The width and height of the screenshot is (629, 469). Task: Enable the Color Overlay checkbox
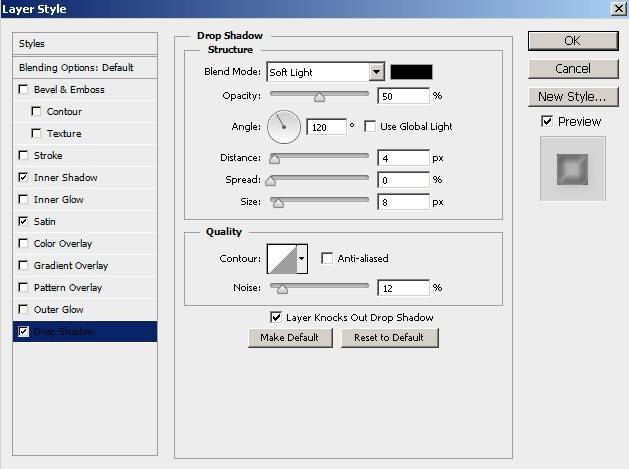23,244
